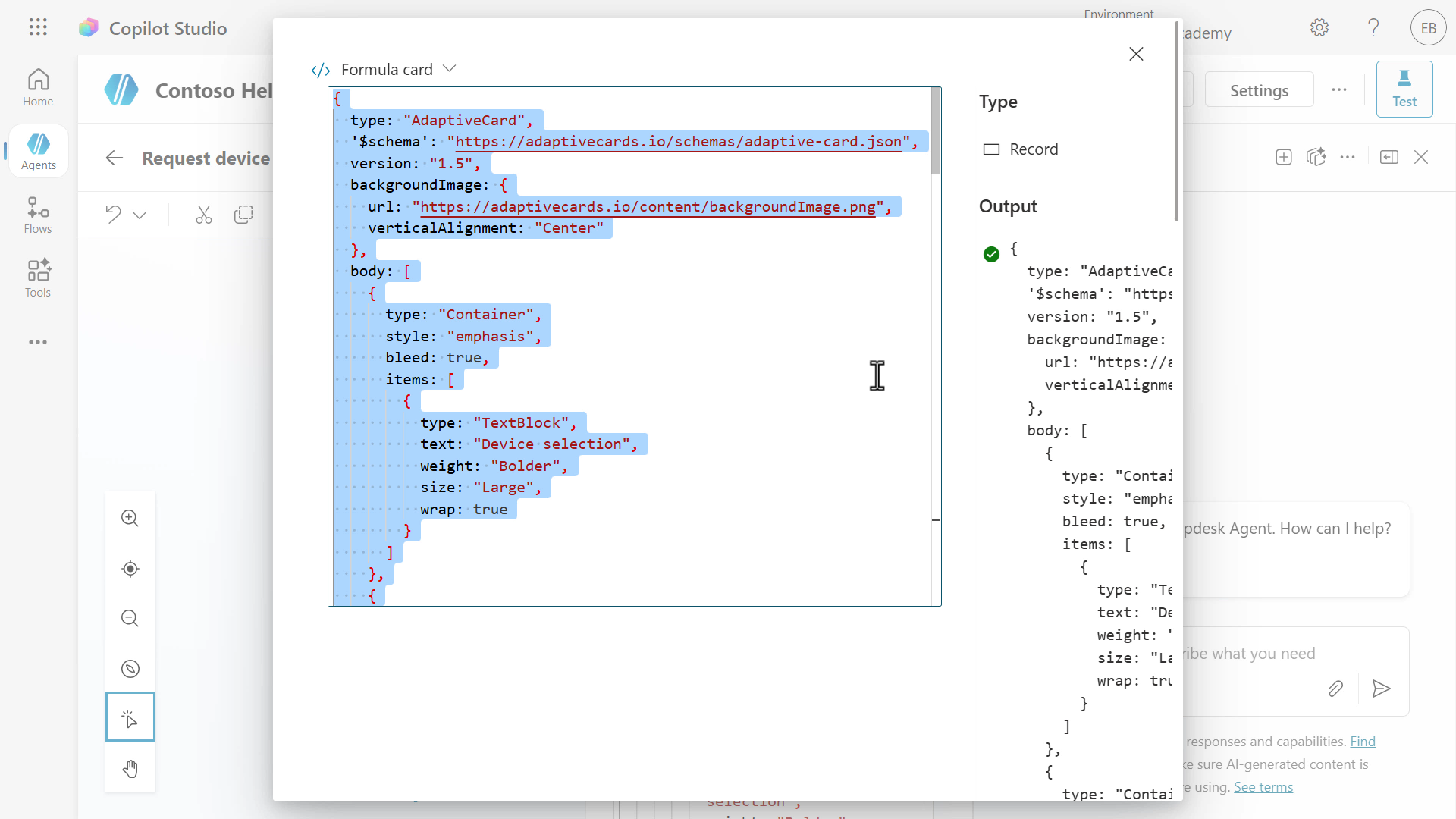Click the Settings button
The height and width of the screenshot is (819, 1456).
click(1260, 89)
